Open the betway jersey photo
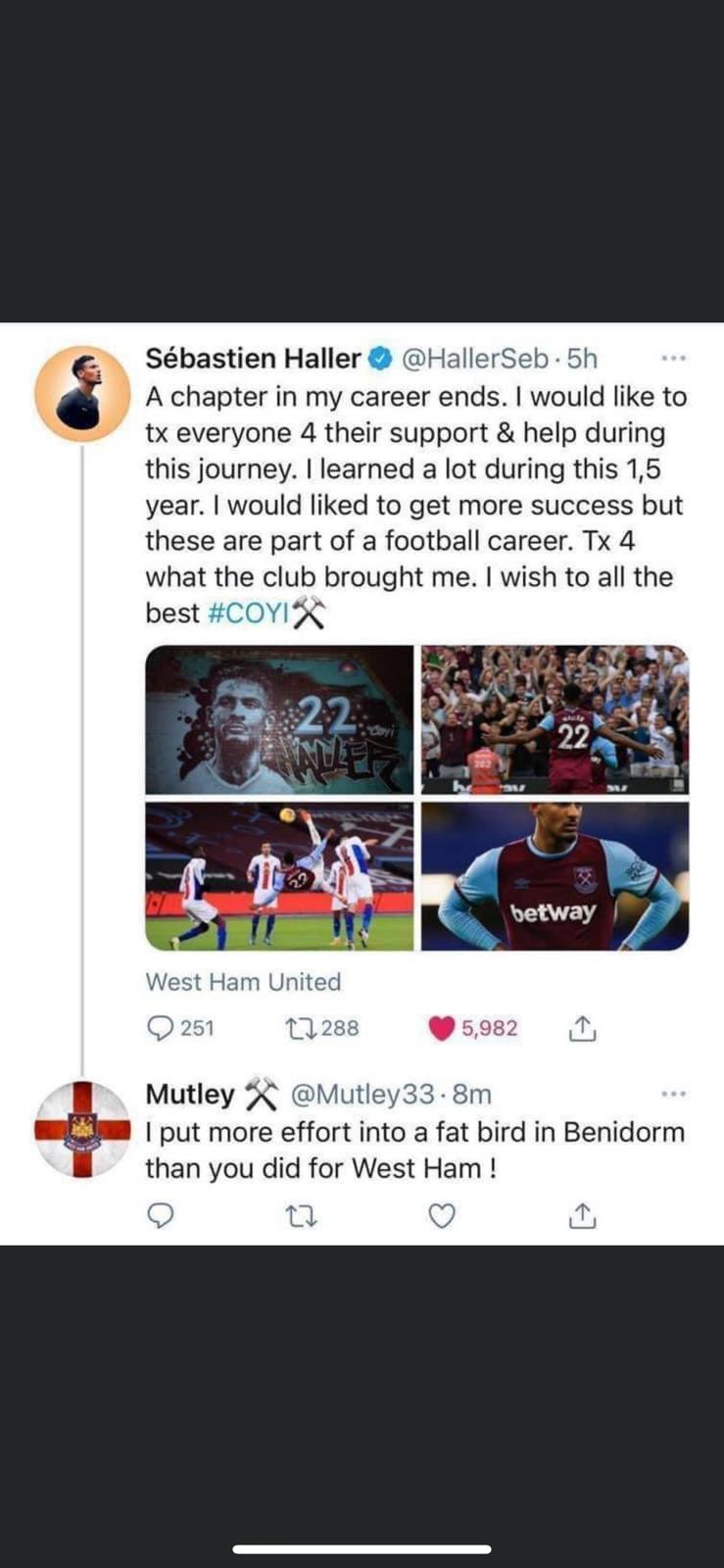 click(555, 876)
